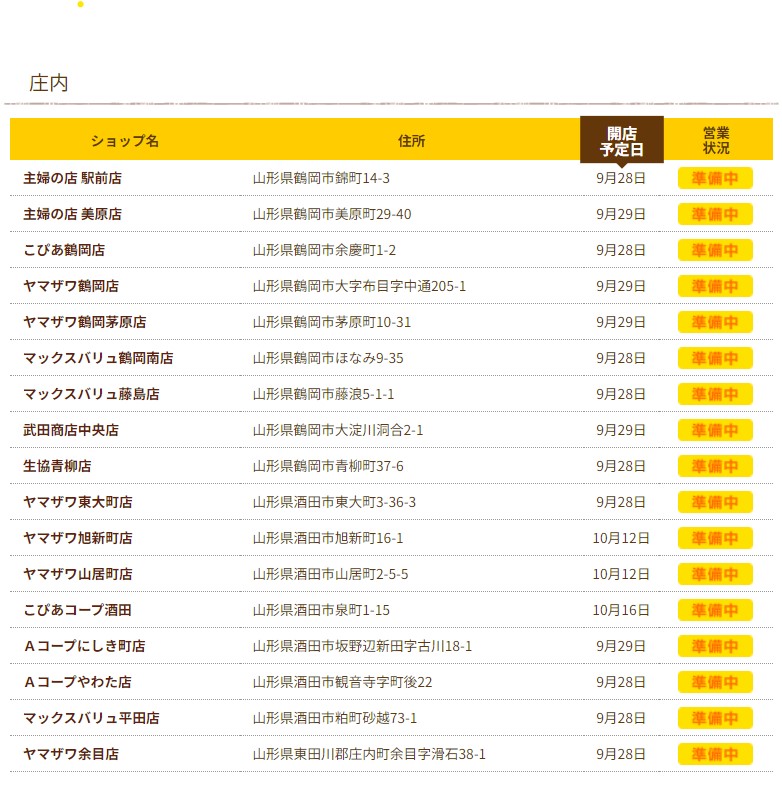Select shop name マックスバリュ鶴岡南店
This screenshot has width=782, height=787.
(98, 358)
